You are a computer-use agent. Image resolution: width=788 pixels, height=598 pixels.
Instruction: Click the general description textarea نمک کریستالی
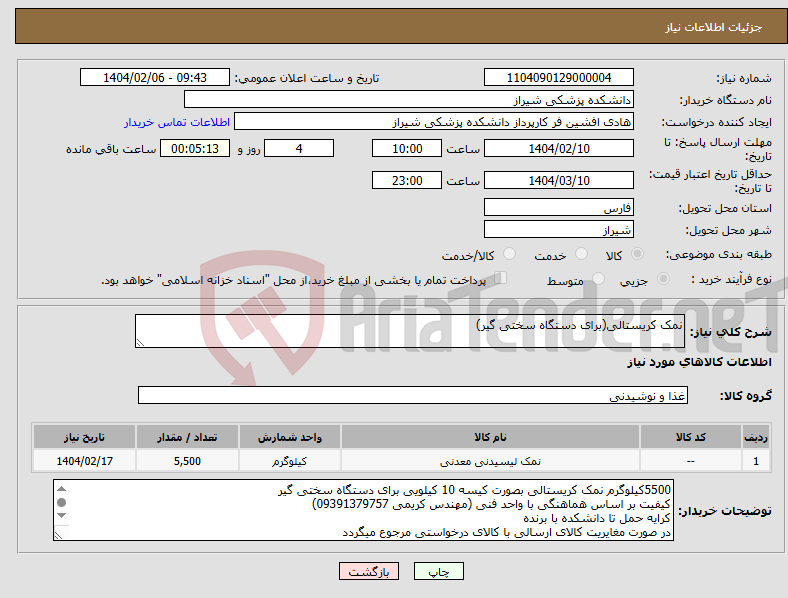coord(410,331)
